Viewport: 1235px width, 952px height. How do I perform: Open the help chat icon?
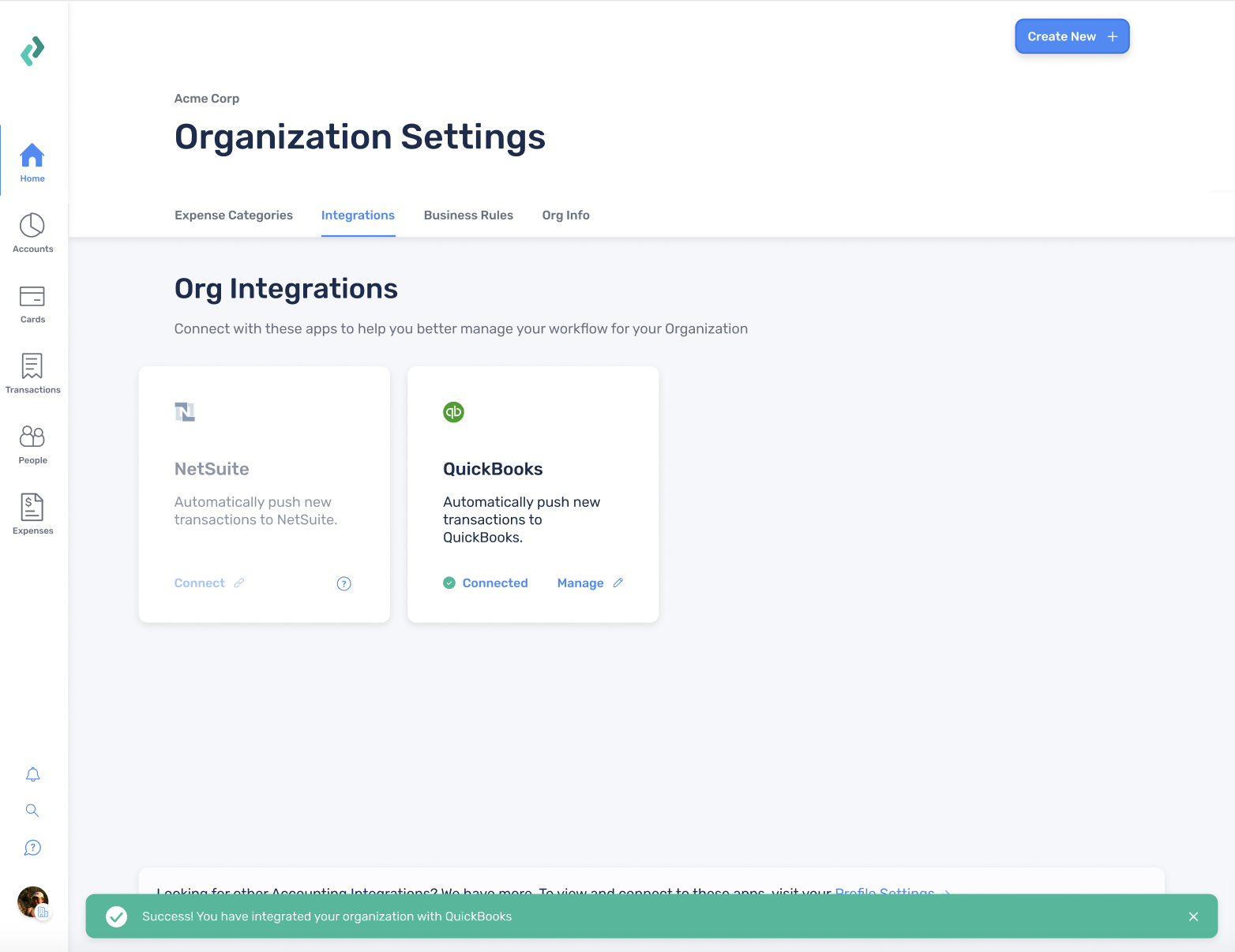click(32, 848)
